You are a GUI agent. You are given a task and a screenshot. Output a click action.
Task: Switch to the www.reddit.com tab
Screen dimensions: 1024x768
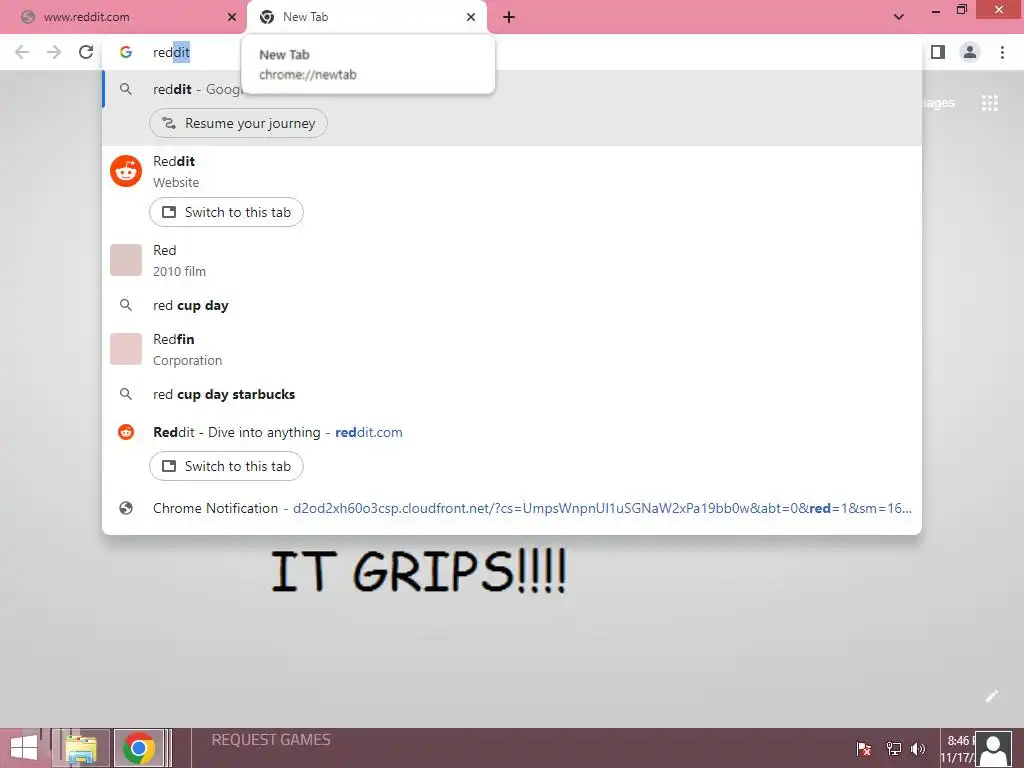click(123, 17)
